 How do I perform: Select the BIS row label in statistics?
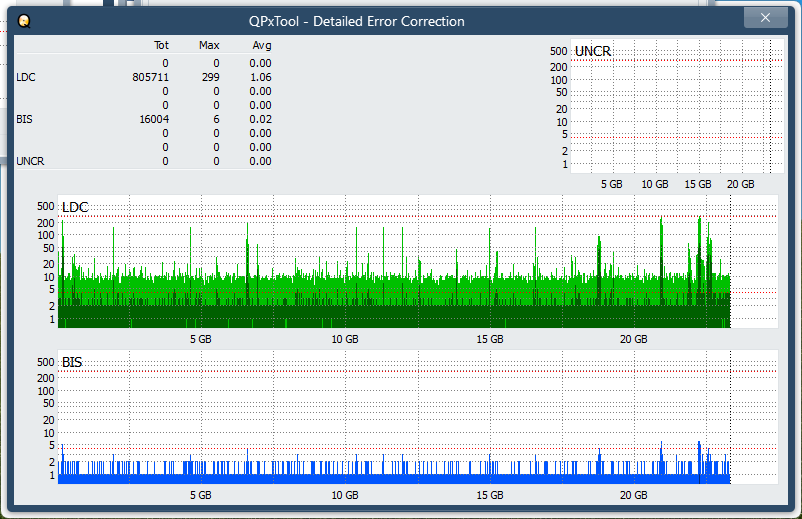click(24, 119)
